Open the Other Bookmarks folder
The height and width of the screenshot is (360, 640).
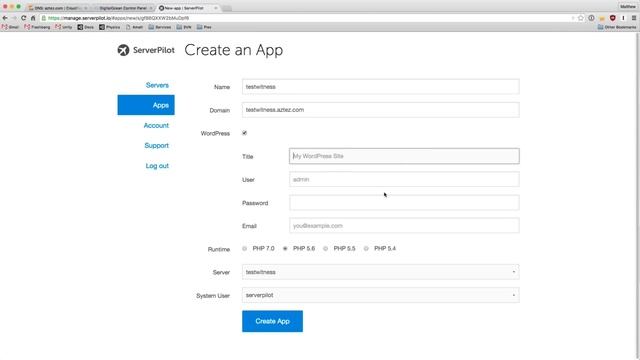click(617, 27)
